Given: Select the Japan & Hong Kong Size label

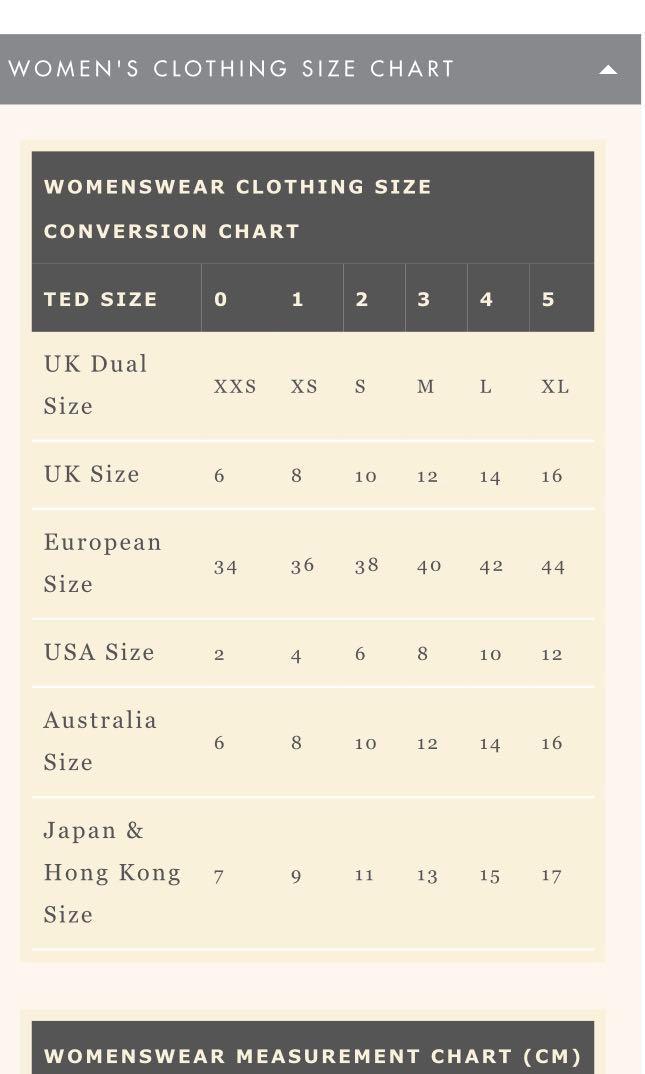Looking at the screenshot, I should pyautogui.click(x=112, y=872).
